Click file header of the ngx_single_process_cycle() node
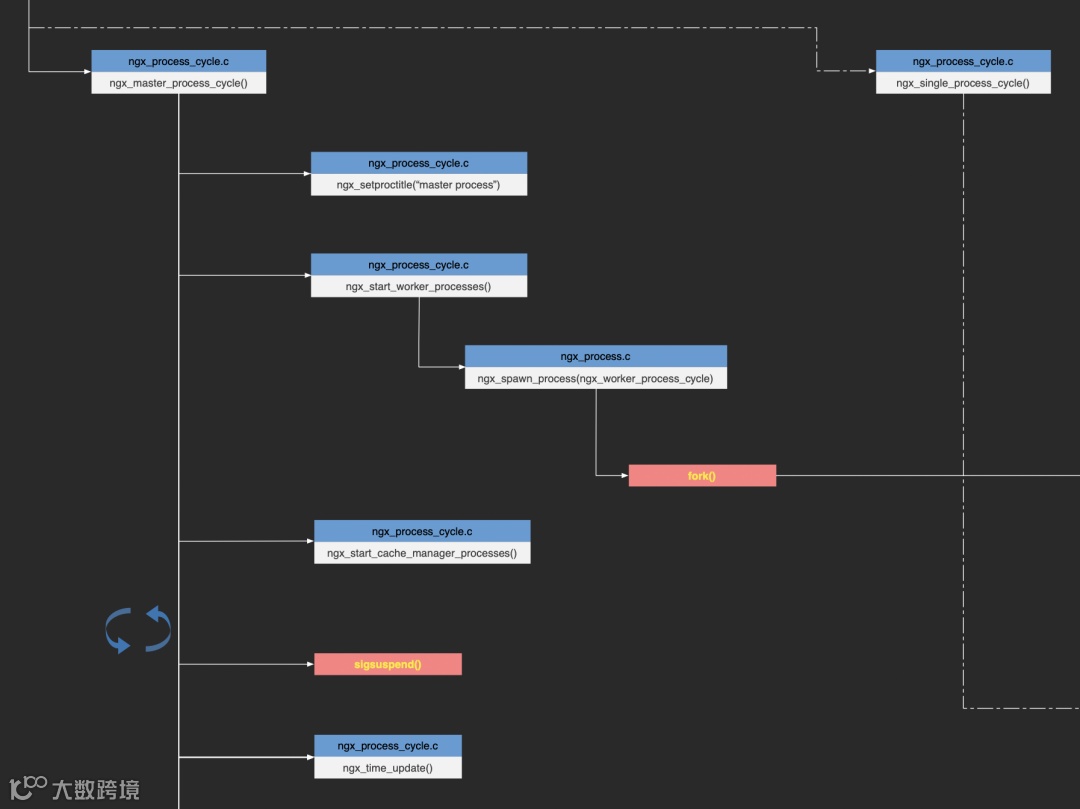Viewport: 1080px width, 809px height. click(963, 61)
